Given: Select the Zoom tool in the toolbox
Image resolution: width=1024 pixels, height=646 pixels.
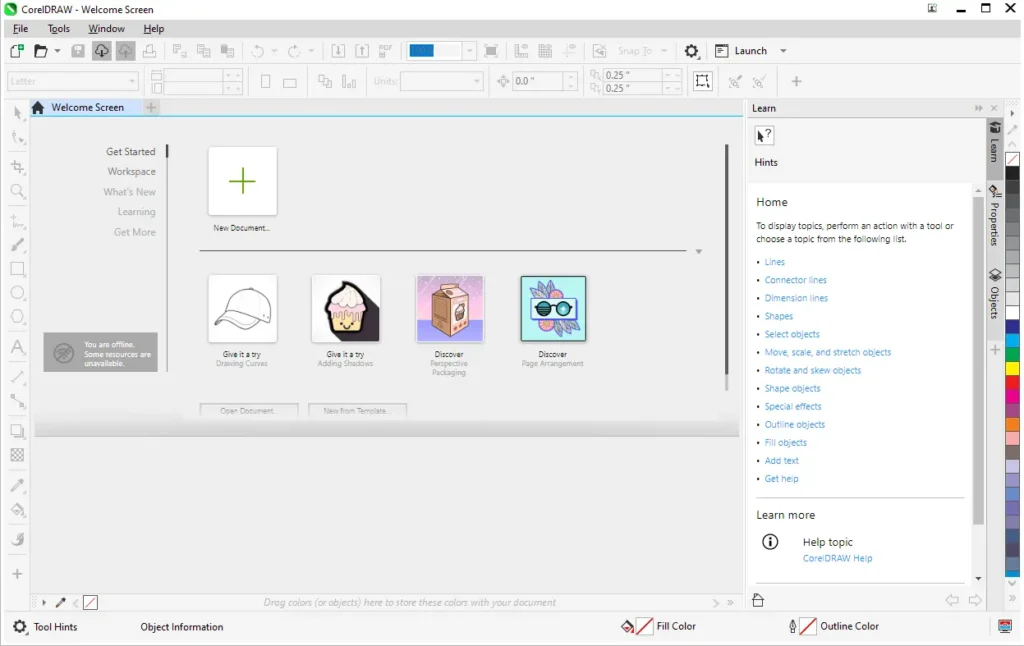Looking at the screenshot, I should (x=17, y=190).
